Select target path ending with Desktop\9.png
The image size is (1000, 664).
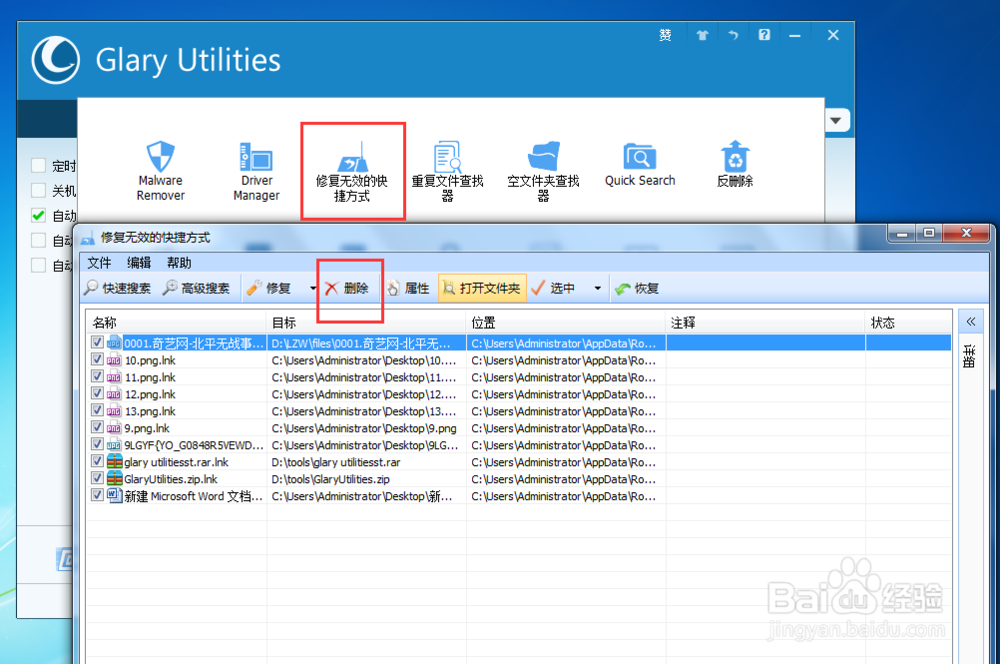(x=364, y=429)
